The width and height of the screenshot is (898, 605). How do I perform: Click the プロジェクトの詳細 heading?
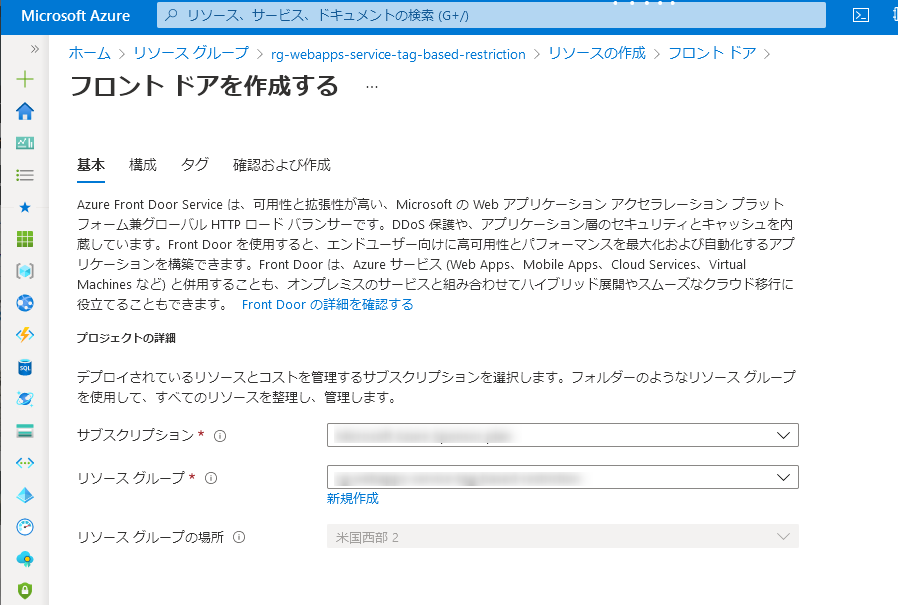coord(126,339)
